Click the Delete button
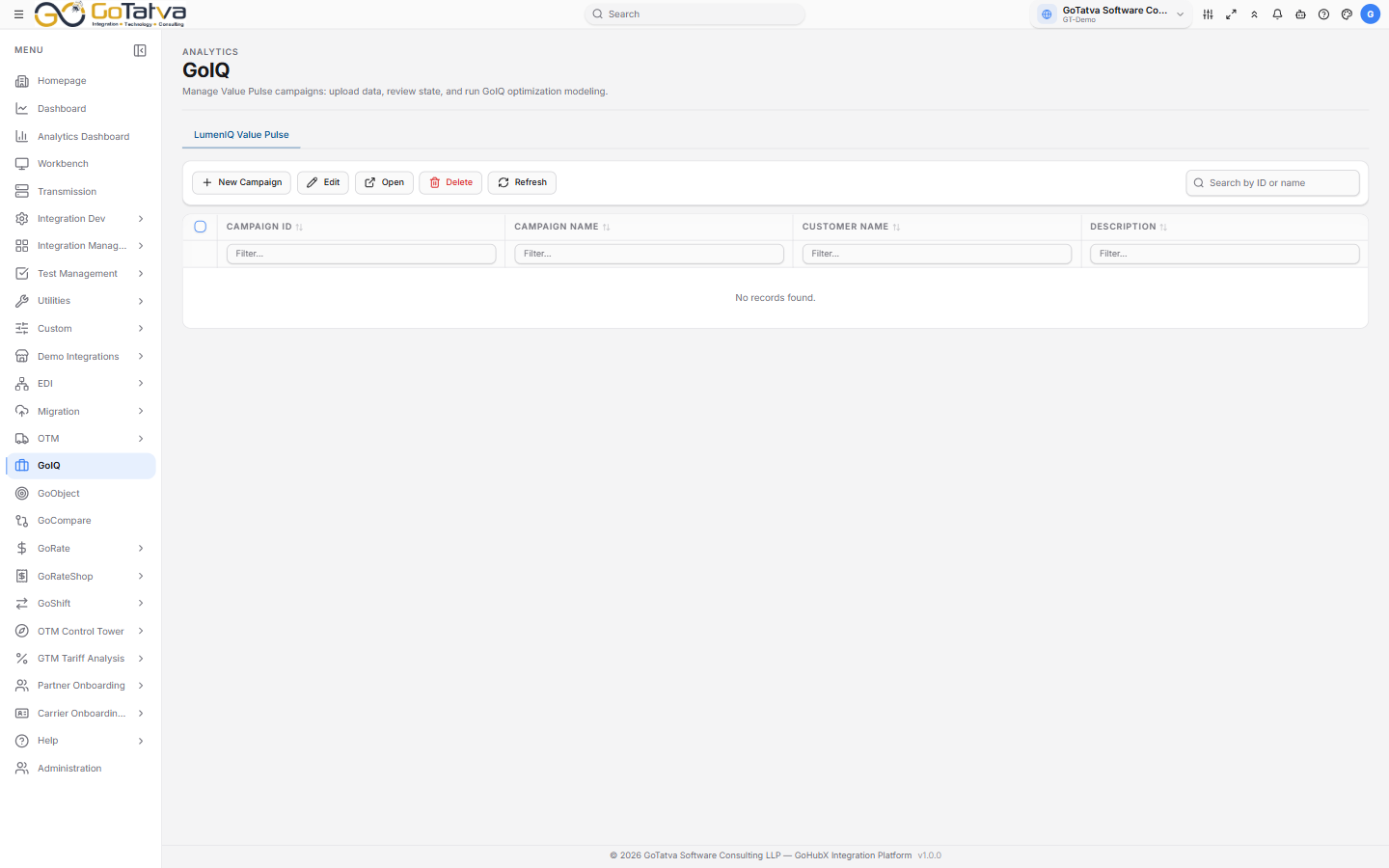Screen dimensions: 1389x868 click(x=450, y=182)
